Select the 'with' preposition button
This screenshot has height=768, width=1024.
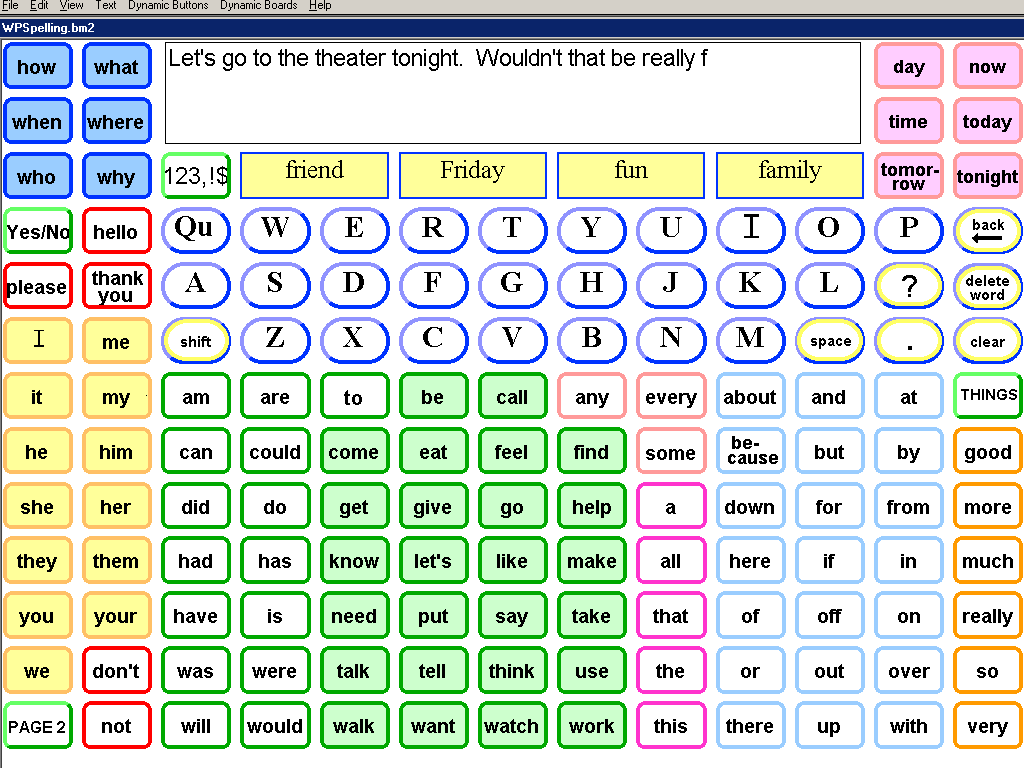[x=908, y=726]
